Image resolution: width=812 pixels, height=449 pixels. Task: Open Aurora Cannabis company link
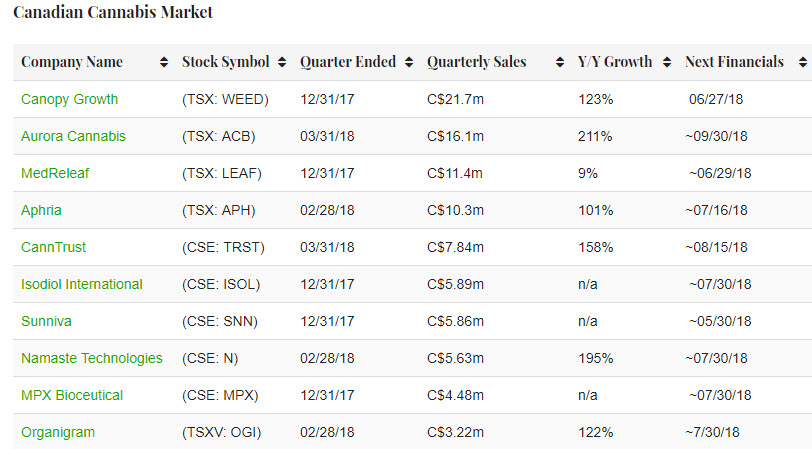(73, 136)
